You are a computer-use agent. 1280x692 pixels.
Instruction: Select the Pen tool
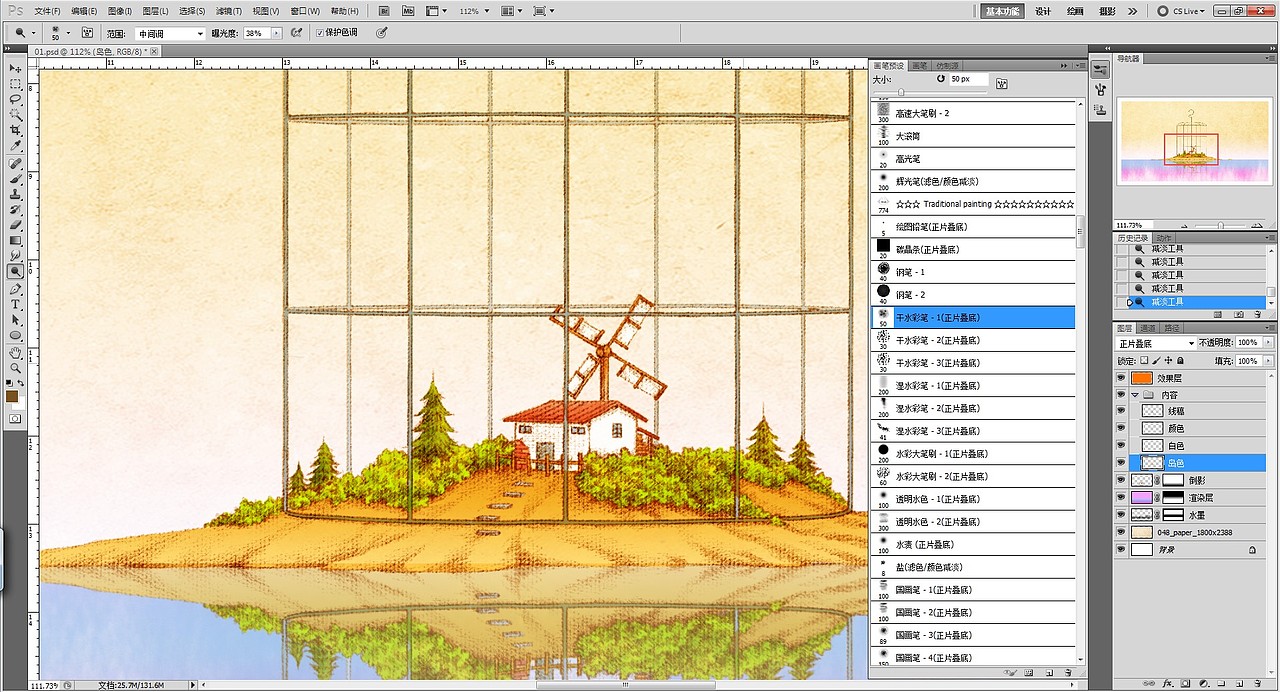coord(16,288)
